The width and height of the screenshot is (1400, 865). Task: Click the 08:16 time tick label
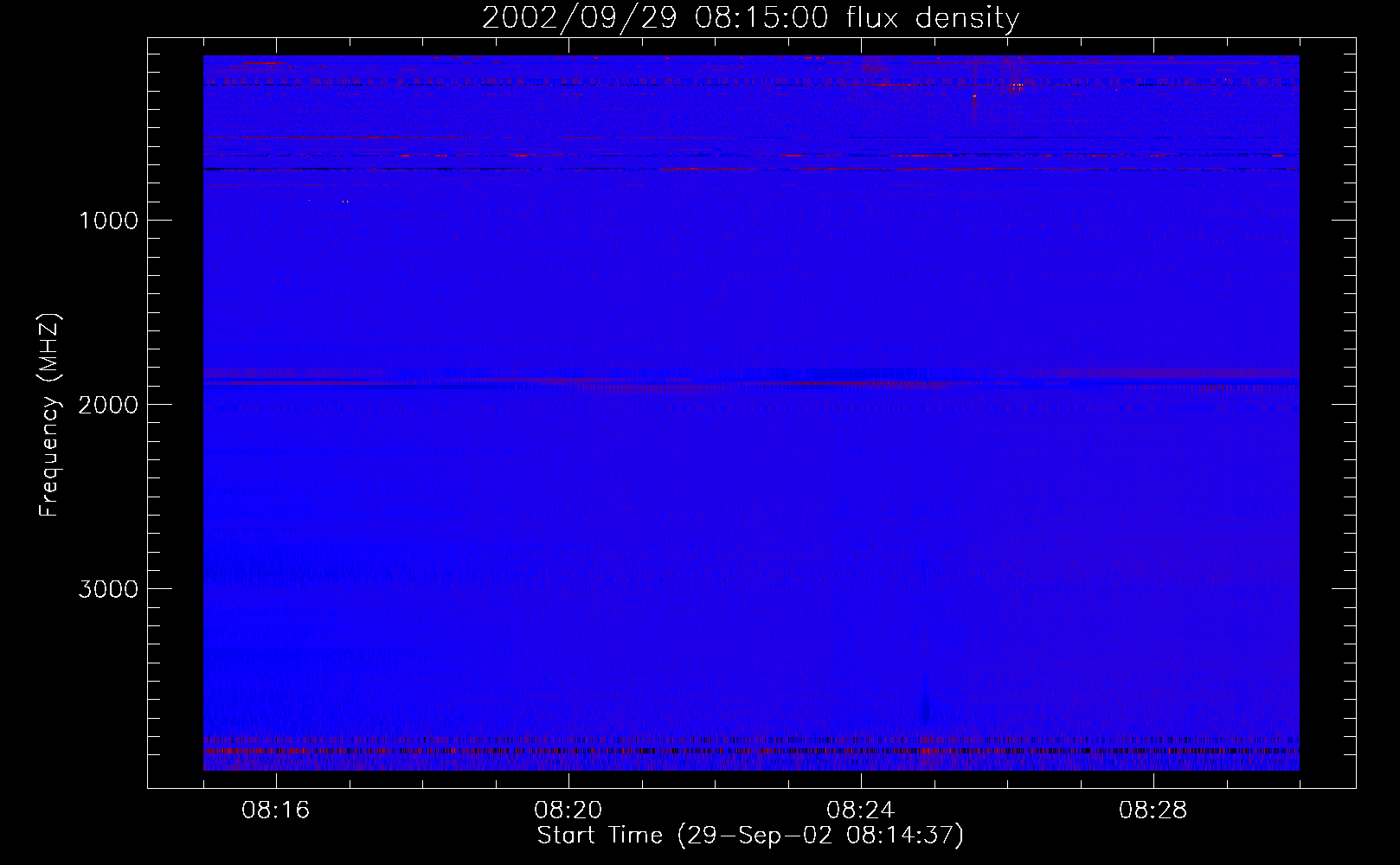tap(275, 811)
